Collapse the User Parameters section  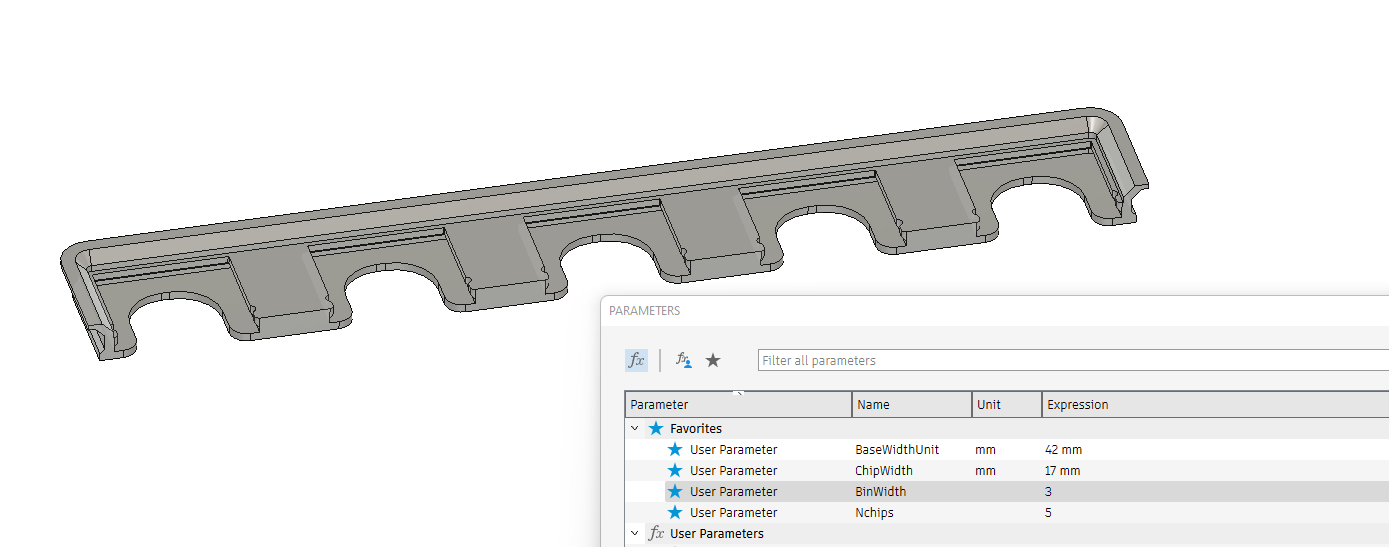[635, 533]
